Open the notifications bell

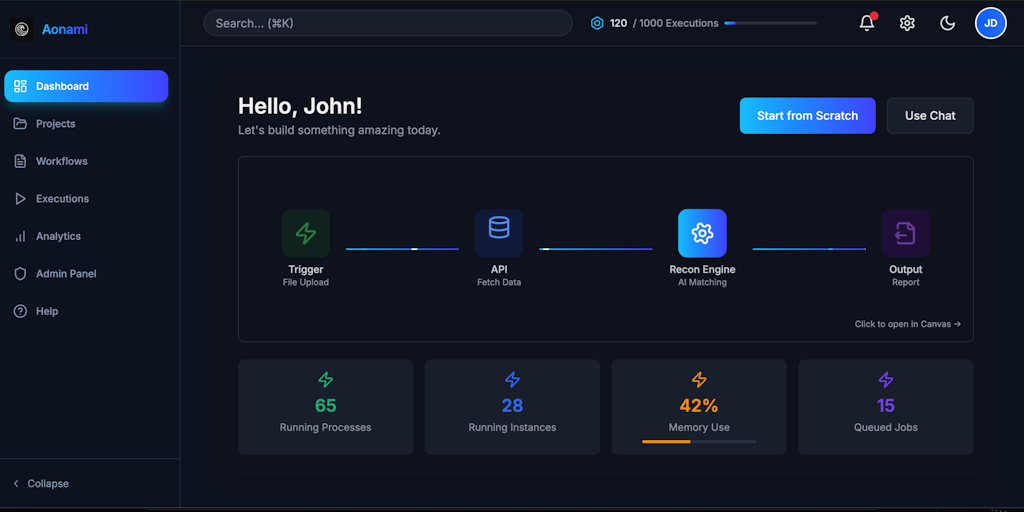[x=867, y=23]
